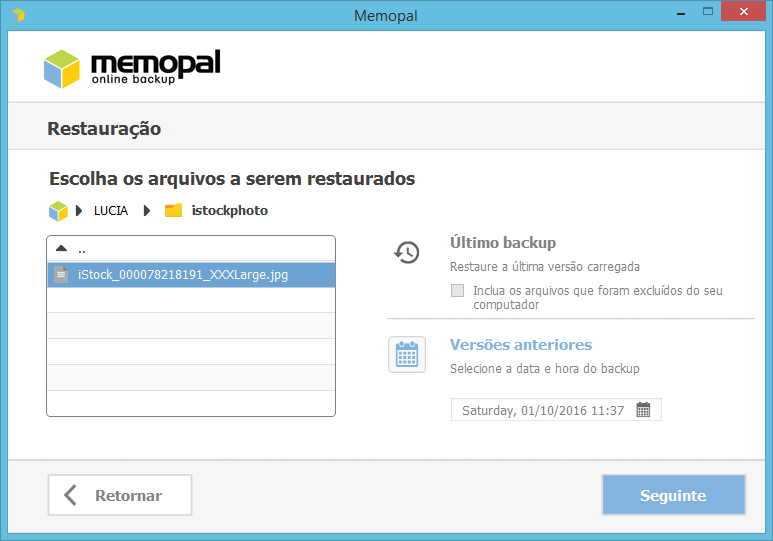Click the backup date field Saturday 01/10/2016
Screen dimensions: 773x541
(x=556, y=410)
